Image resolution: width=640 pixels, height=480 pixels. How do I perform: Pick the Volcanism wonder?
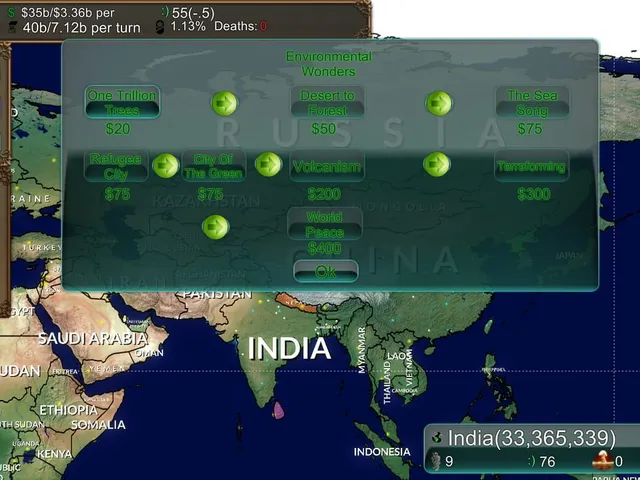[x=327, y=166]
